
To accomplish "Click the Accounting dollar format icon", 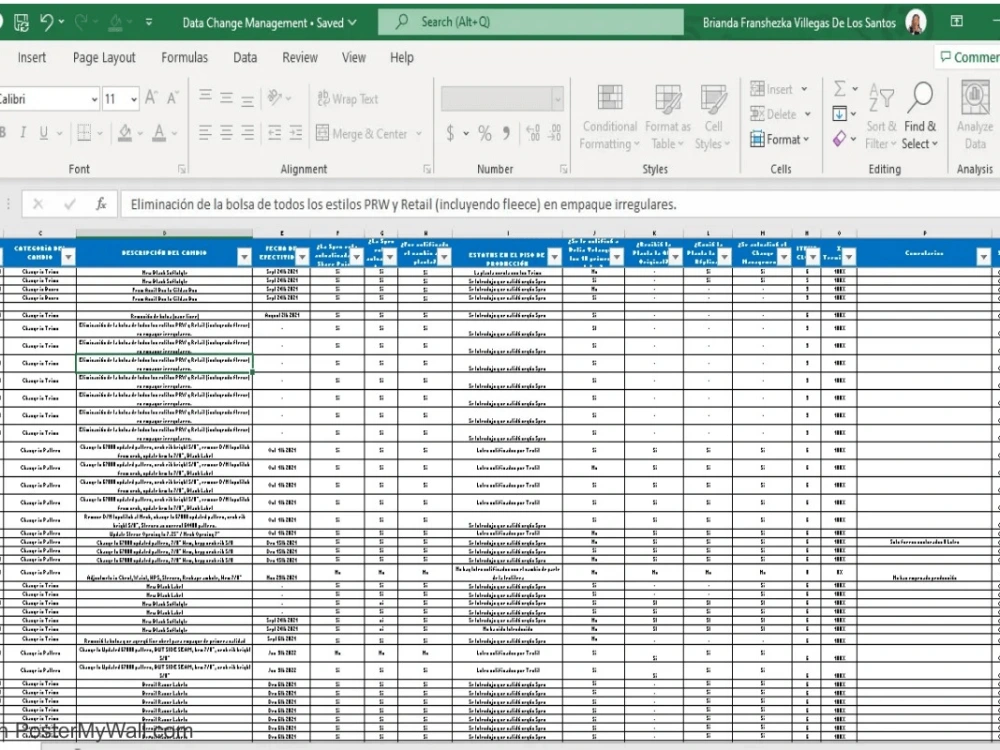I will coord(450,133).
